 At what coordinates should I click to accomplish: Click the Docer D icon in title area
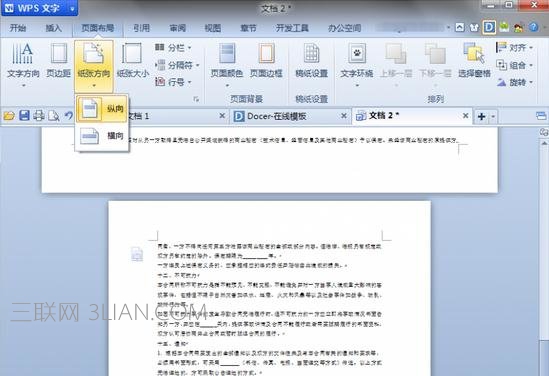point(489,27)
